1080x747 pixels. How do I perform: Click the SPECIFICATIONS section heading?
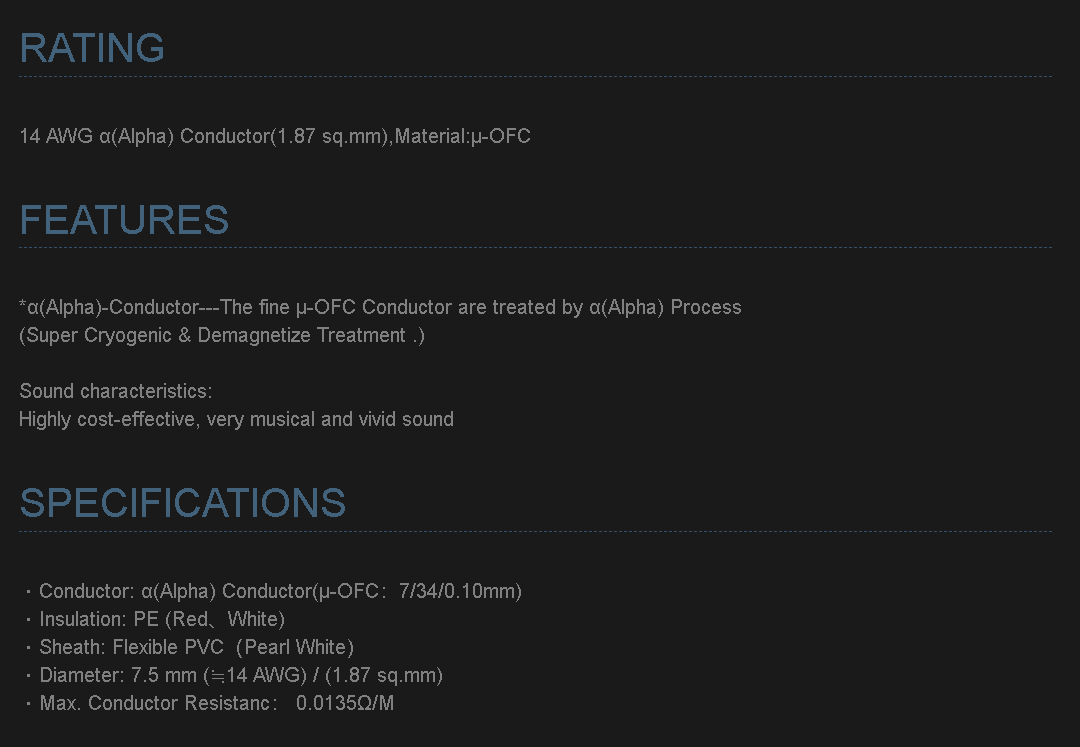coord(182,503)
